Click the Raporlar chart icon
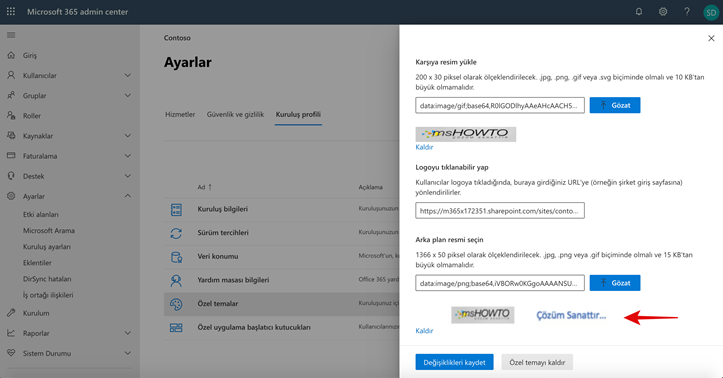This screenshot has height=378, width=723. [x=11, y=333]
